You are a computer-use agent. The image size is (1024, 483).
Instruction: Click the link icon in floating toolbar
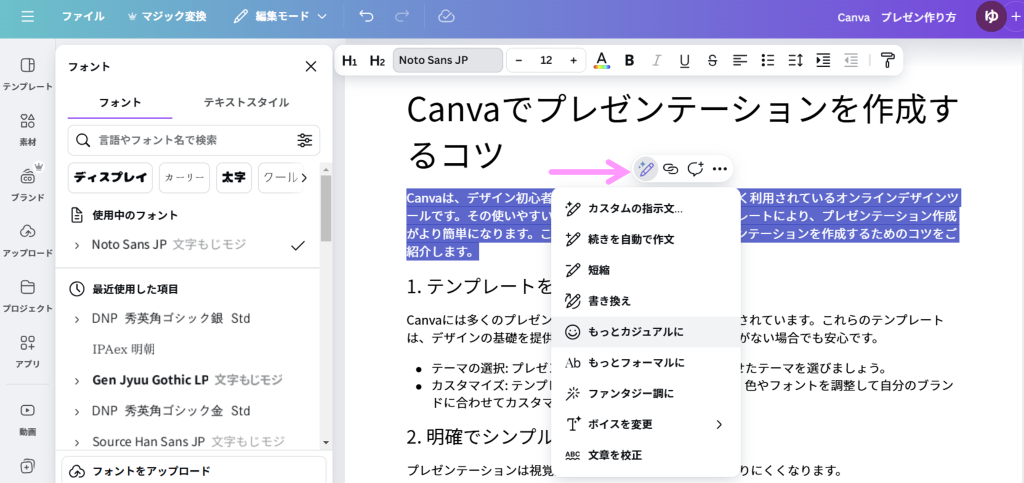(x=671, y=168)
